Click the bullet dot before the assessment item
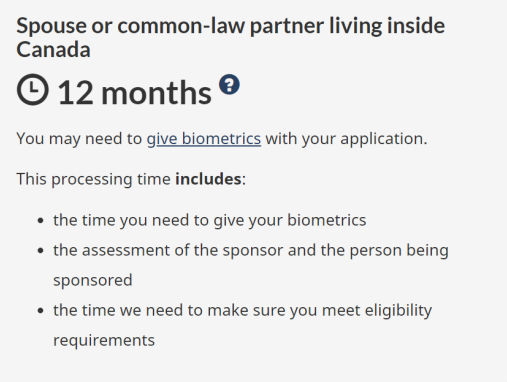 coord(41,251)
